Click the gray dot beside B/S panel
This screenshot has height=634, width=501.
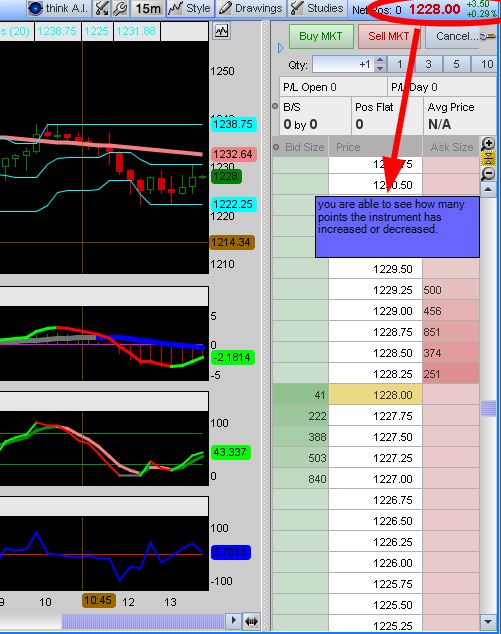pos(275,106)
